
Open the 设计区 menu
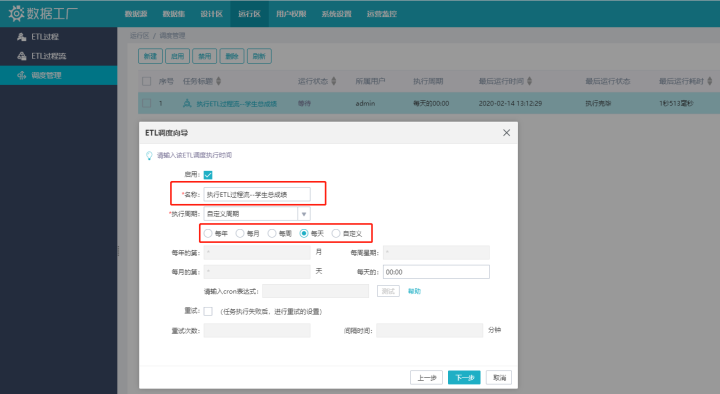(211, 14)
